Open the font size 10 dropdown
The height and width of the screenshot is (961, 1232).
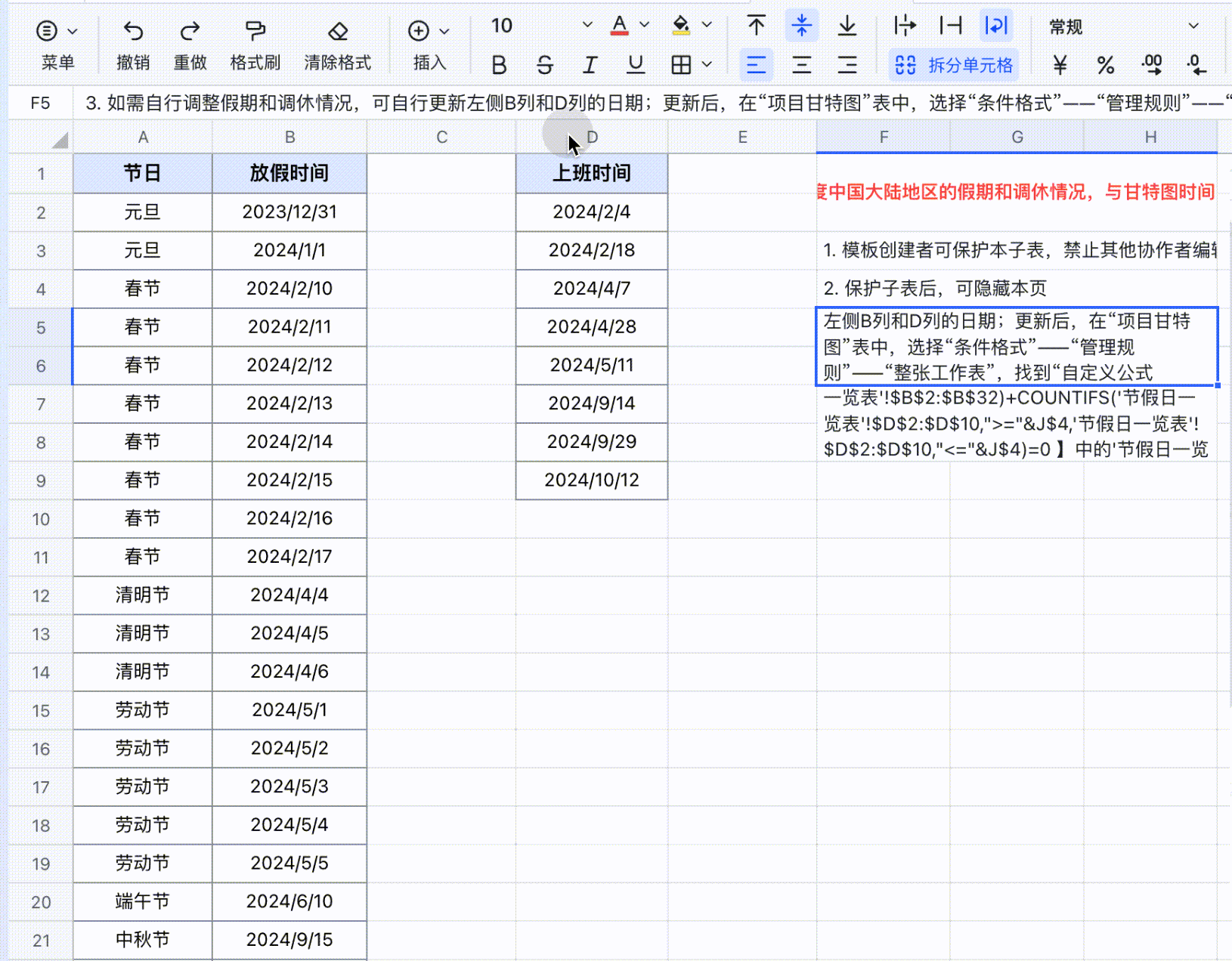pos(540,26)
